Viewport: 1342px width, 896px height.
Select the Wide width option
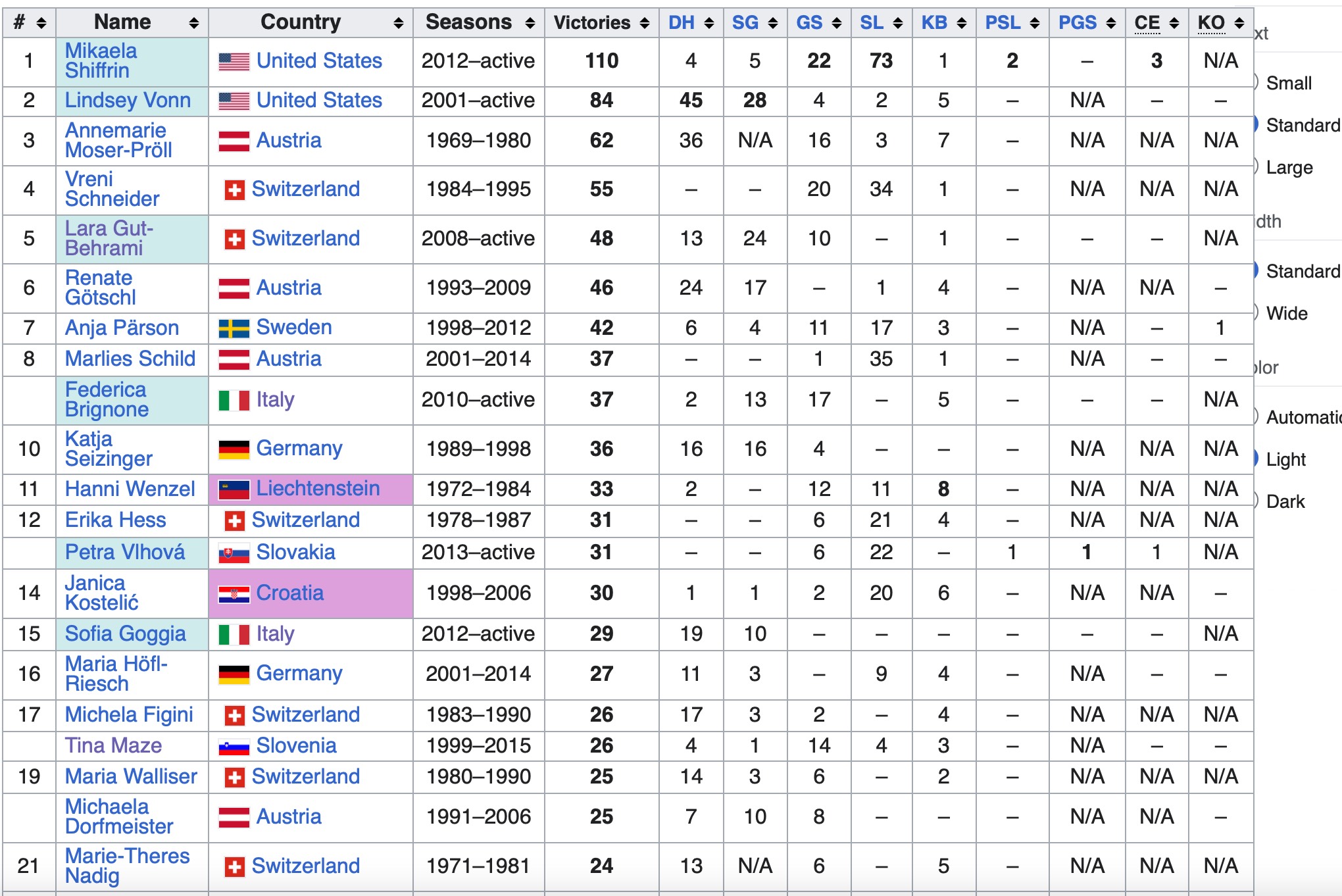tap(1286, 314)
